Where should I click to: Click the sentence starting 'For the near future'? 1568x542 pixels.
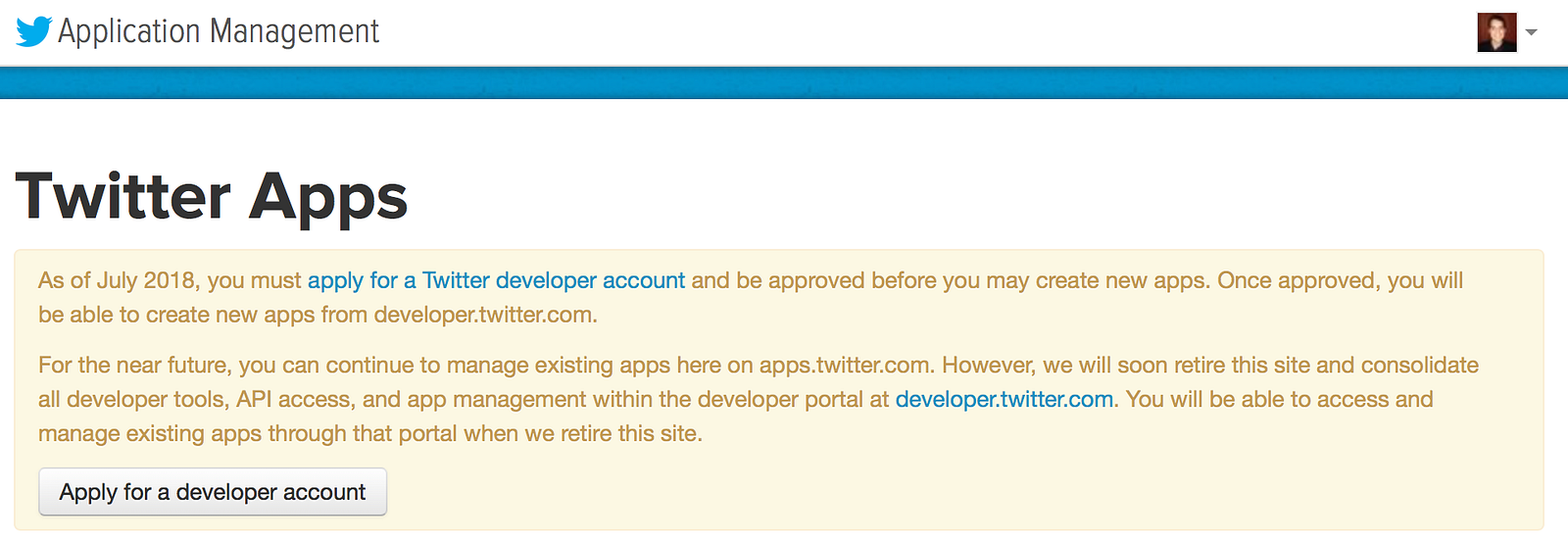tap(487, 365)
